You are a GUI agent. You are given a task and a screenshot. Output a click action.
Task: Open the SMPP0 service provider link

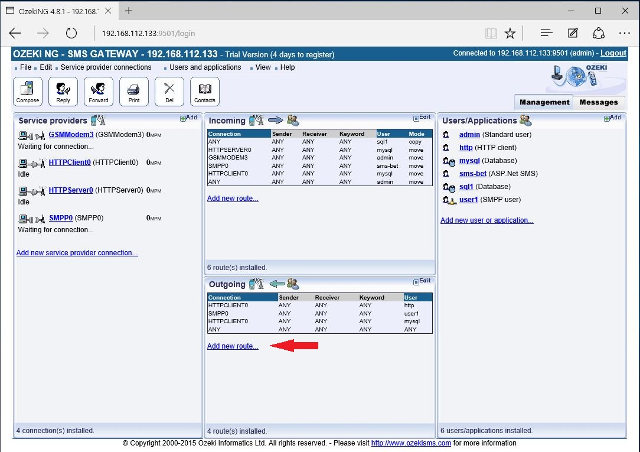61,218
